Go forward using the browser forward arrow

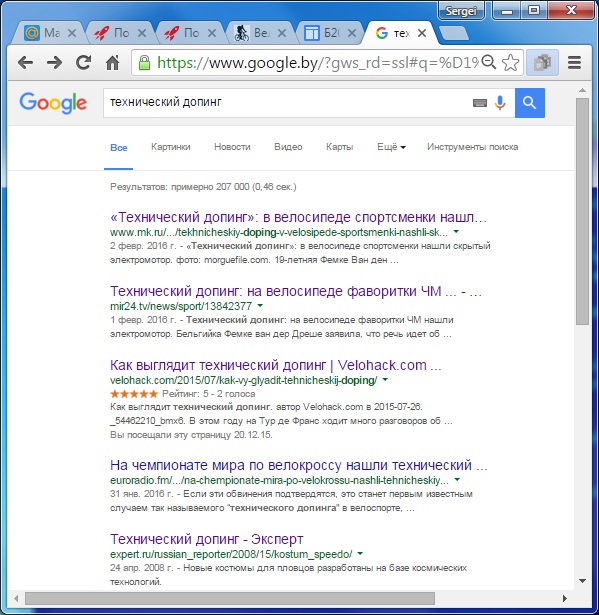[x=54, y=62]
